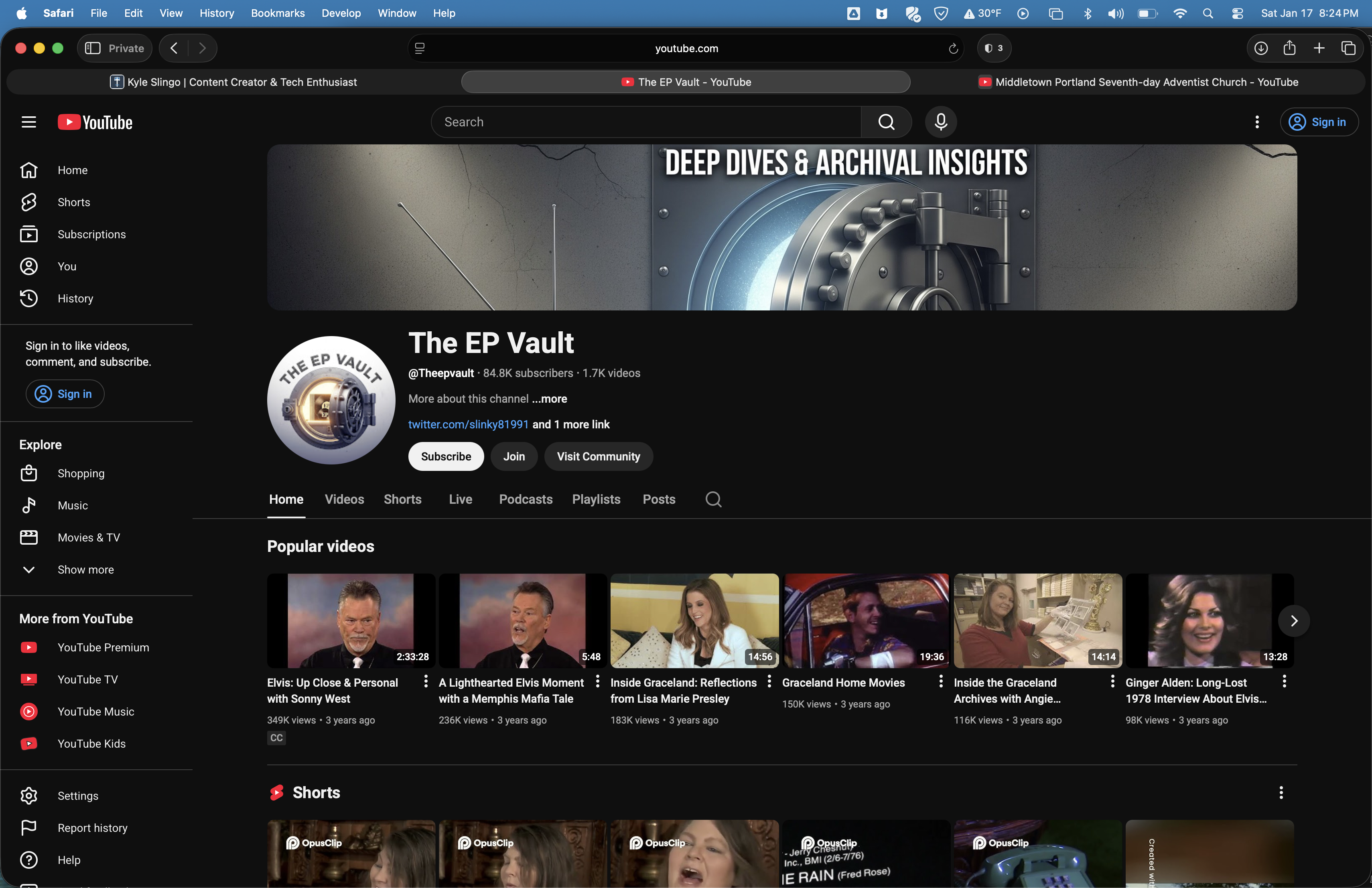Click the Subscribe button
1372x888 pixels.
pyautogui.click(x=446, y=456)
